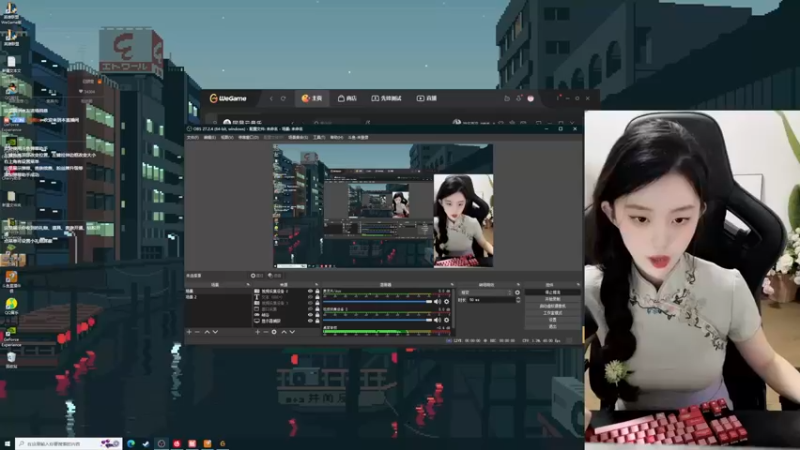The image size is (800, 450).
Task: Switch to WeGame Store tab
Action: 347,98
